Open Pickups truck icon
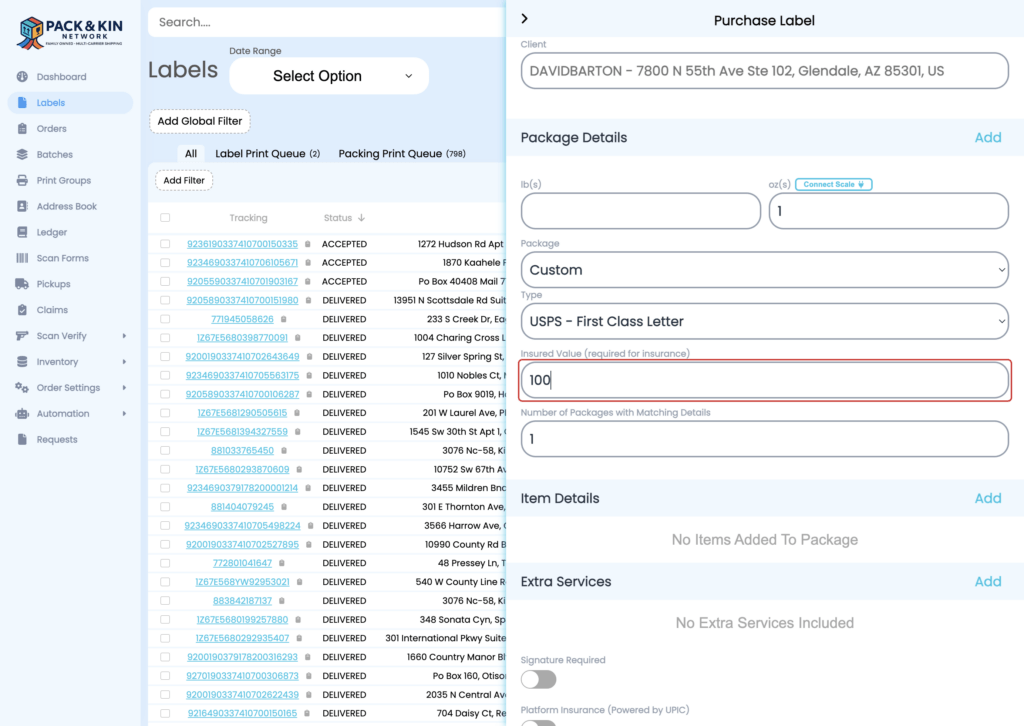The height and width of the screenshot is (726, 1024). [x=23, y=284]
